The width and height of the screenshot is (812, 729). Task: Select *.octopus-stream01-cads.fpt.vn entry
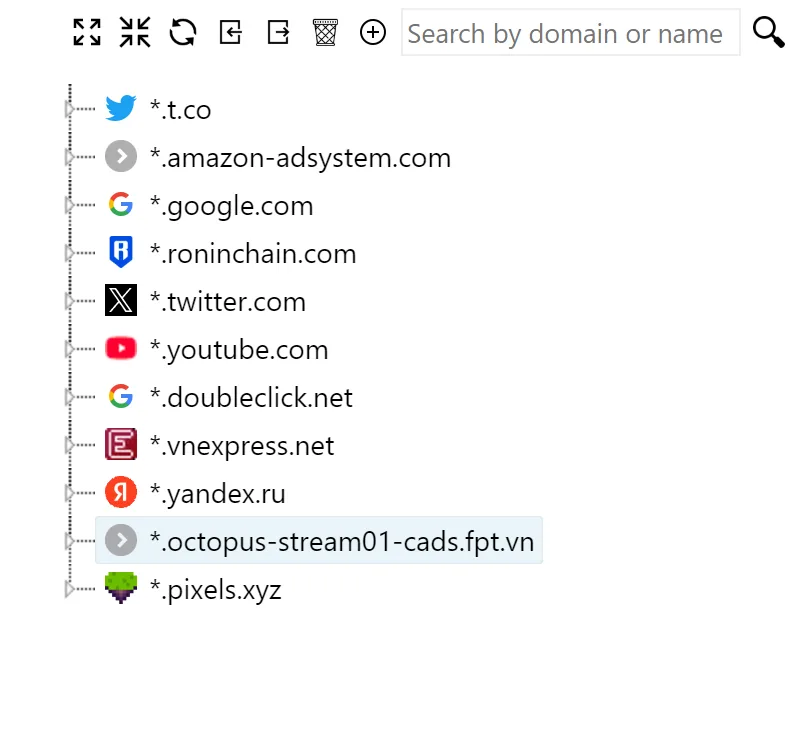341,542
